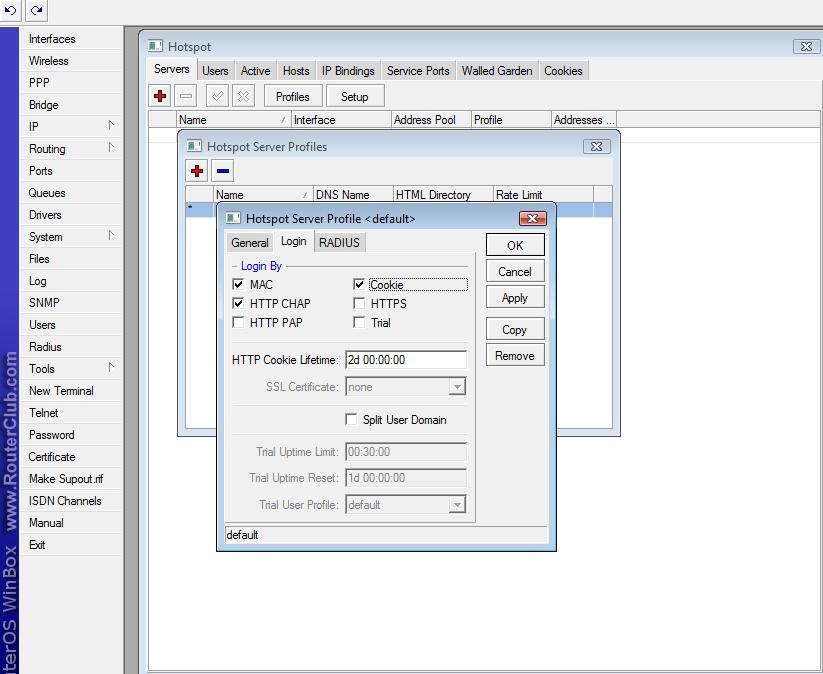This screenshot has height=674, width=823.
Task: Open the Service Ports tab
Action: [x=418, y=71]
